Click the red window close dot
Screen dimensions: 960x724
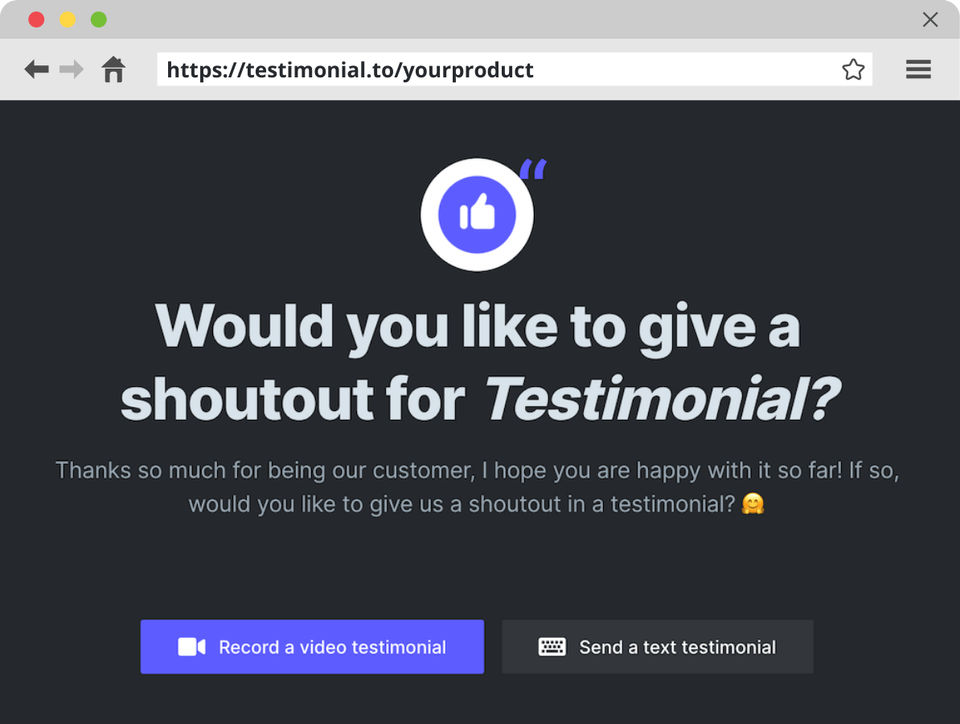[x=36, y=20]
